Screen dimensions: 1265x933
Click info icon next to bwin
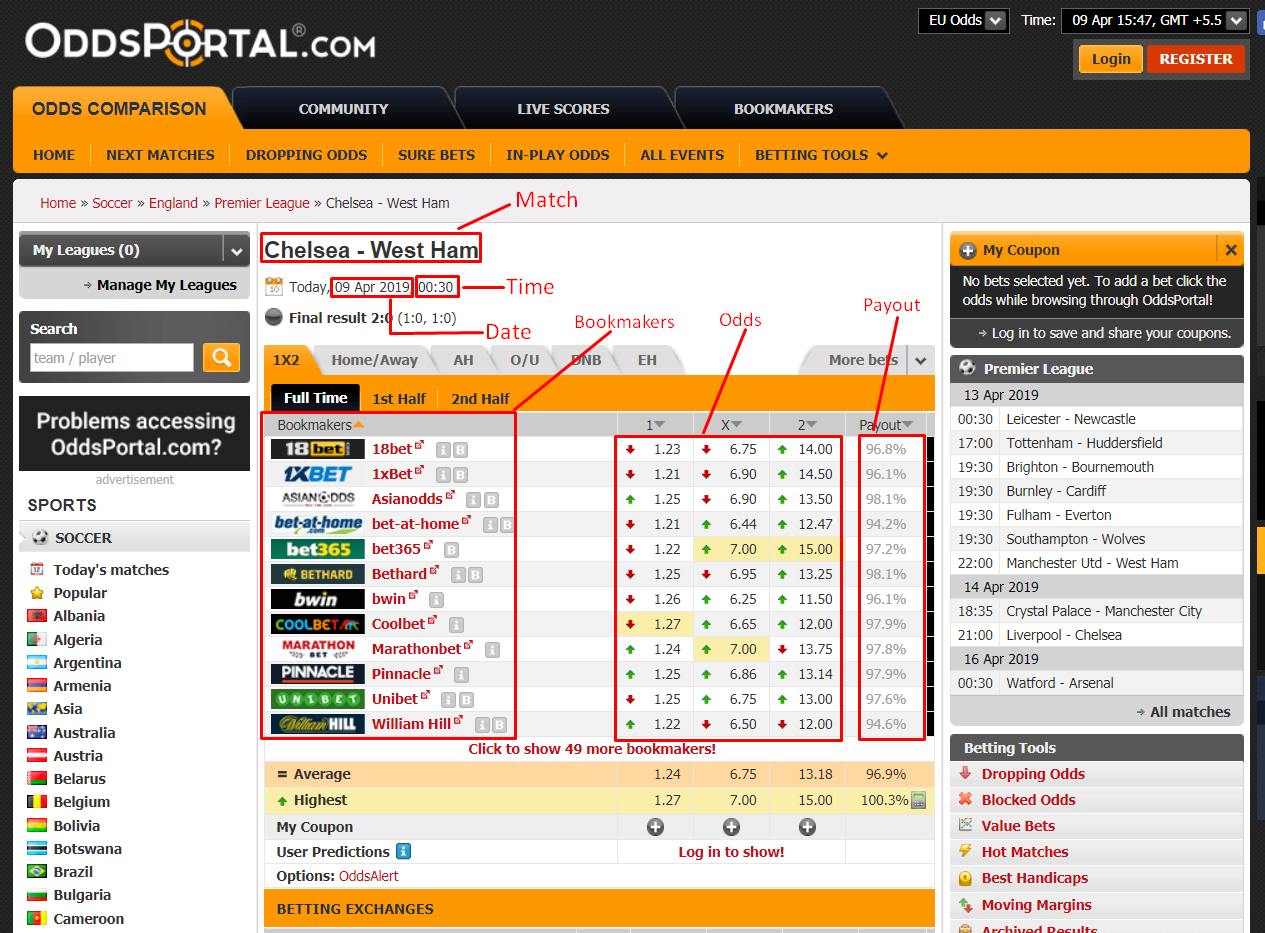[x=436, y=600]
